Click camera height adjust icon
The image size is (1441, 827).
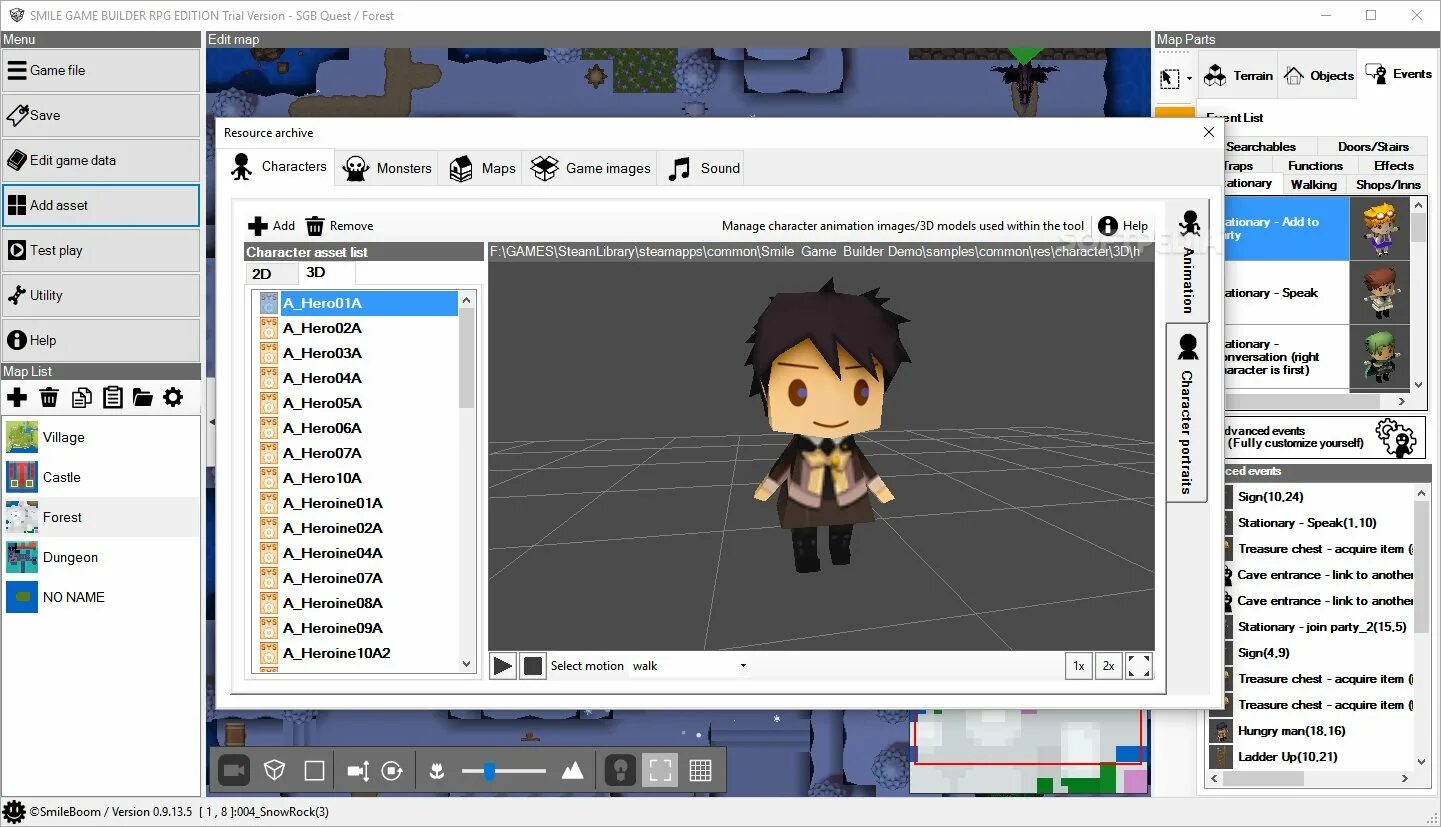[358, 770]
